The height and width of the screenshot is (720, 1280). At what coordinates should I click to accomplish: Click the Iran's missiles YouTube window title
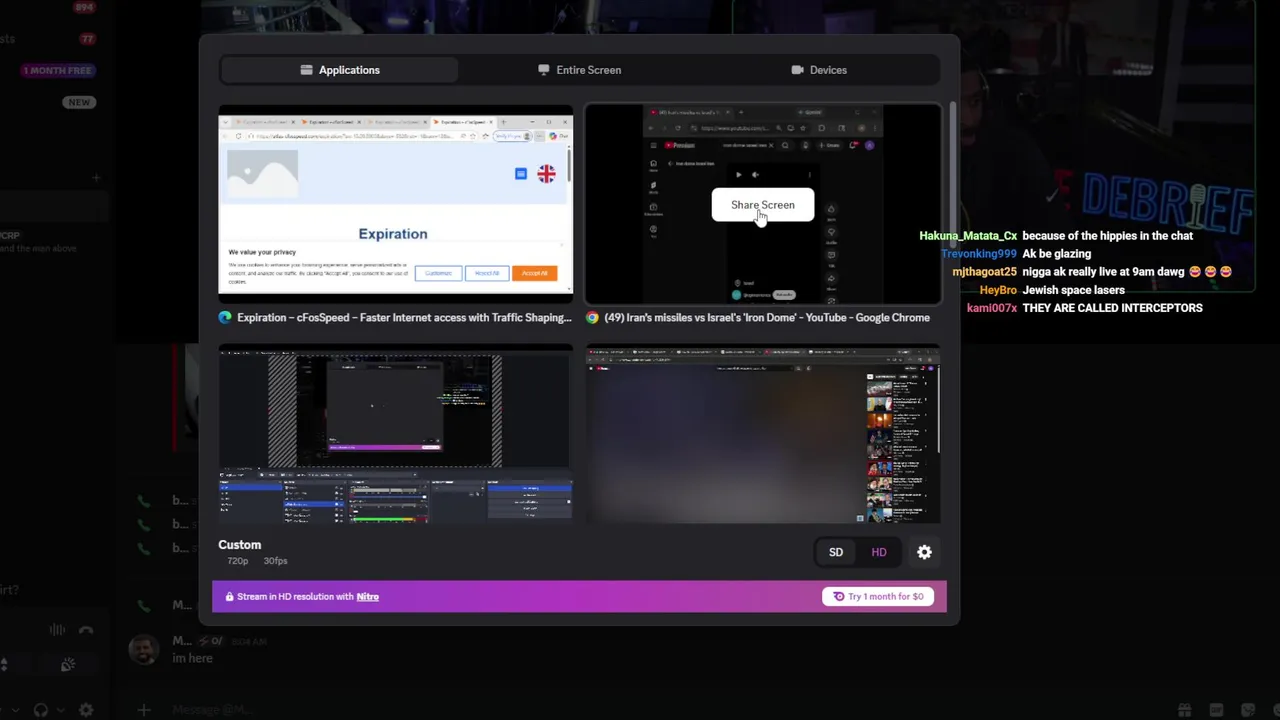pyautogui.click(x=767, y=318)
